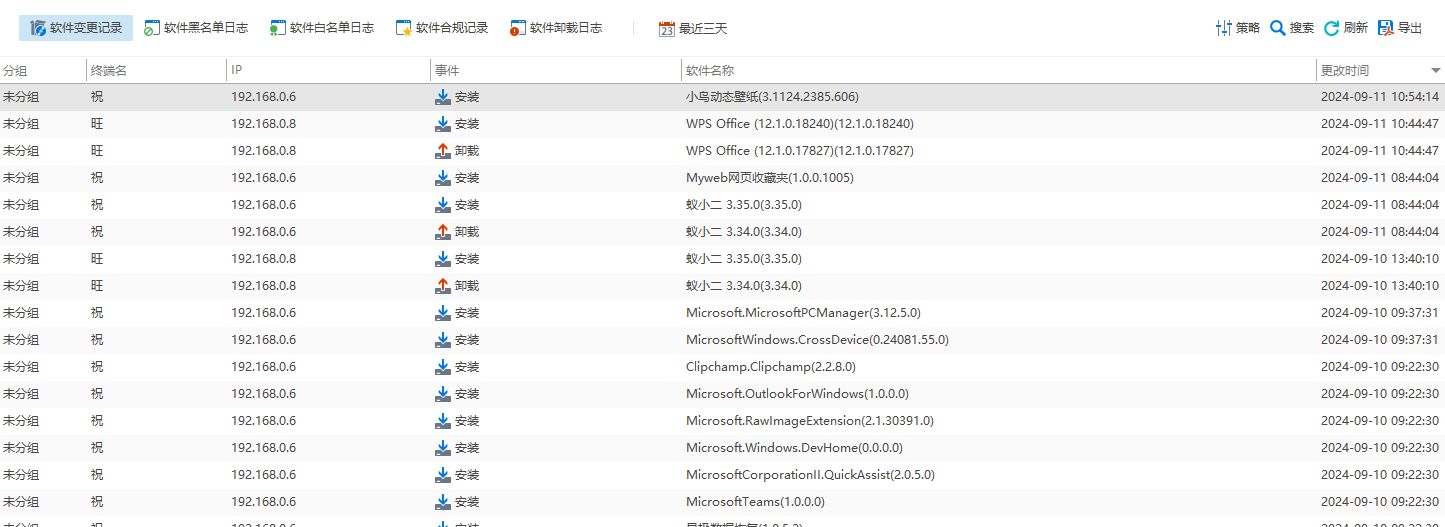Click the calendar icon beside 最近三天
Screen dimensions: 1445x527
tap(667, 29)
